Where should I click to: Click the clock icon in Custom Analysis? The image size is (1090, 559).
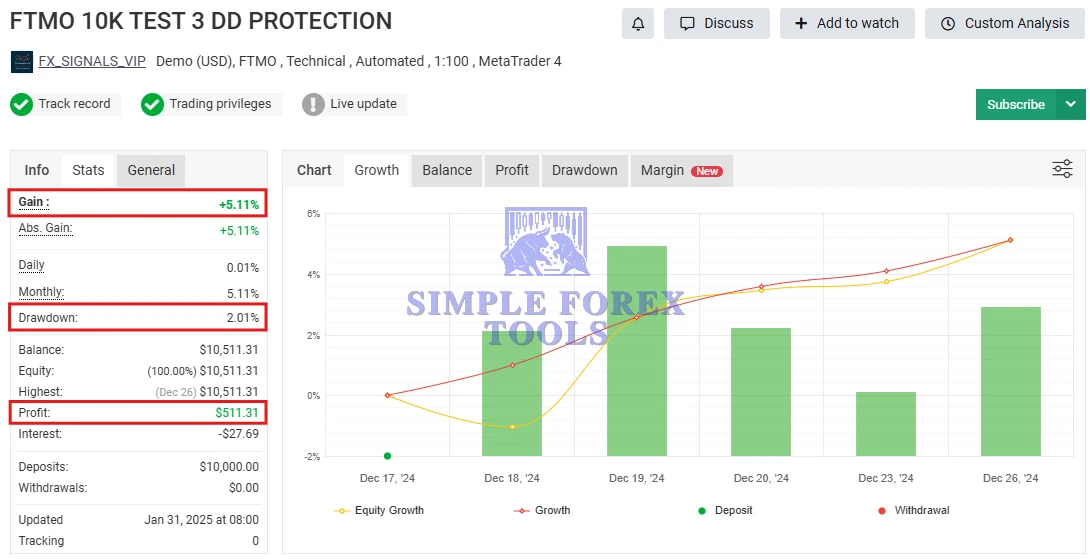point(948,23)
